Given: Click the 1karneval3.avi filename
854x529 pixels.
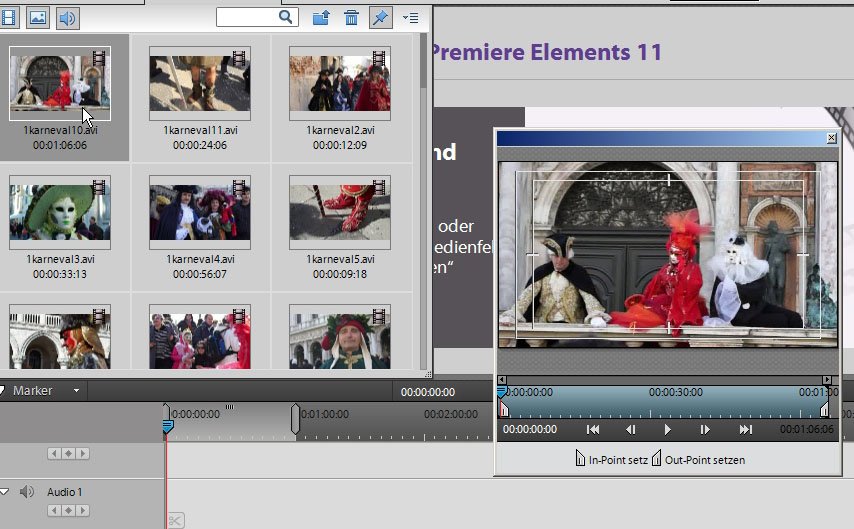Looking at the screenshot, I should tap(60, 259).
